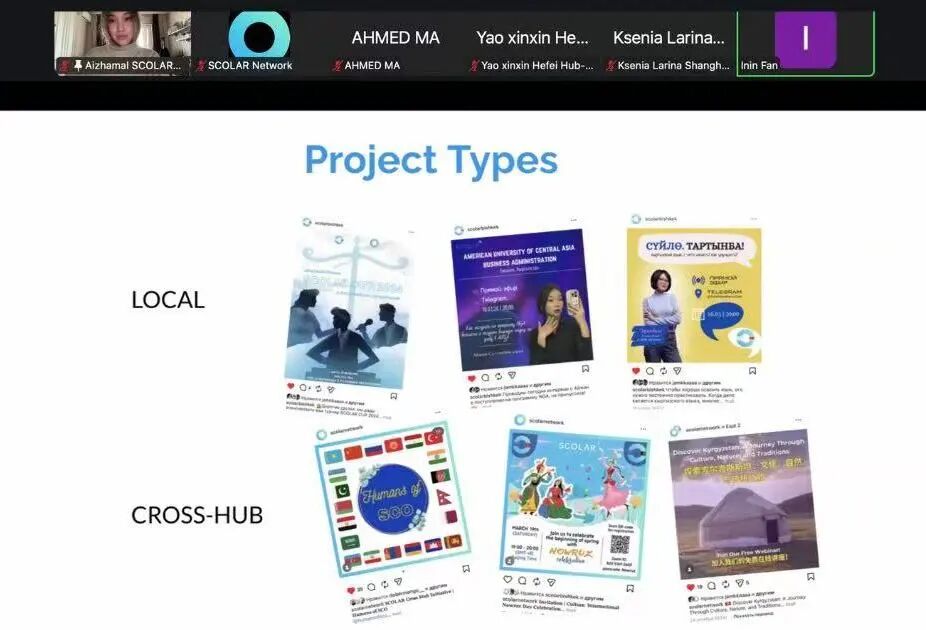926x630 pixels.
Task: Click the heart icon under the Nowruz post
Action: (x=509, y=579)
